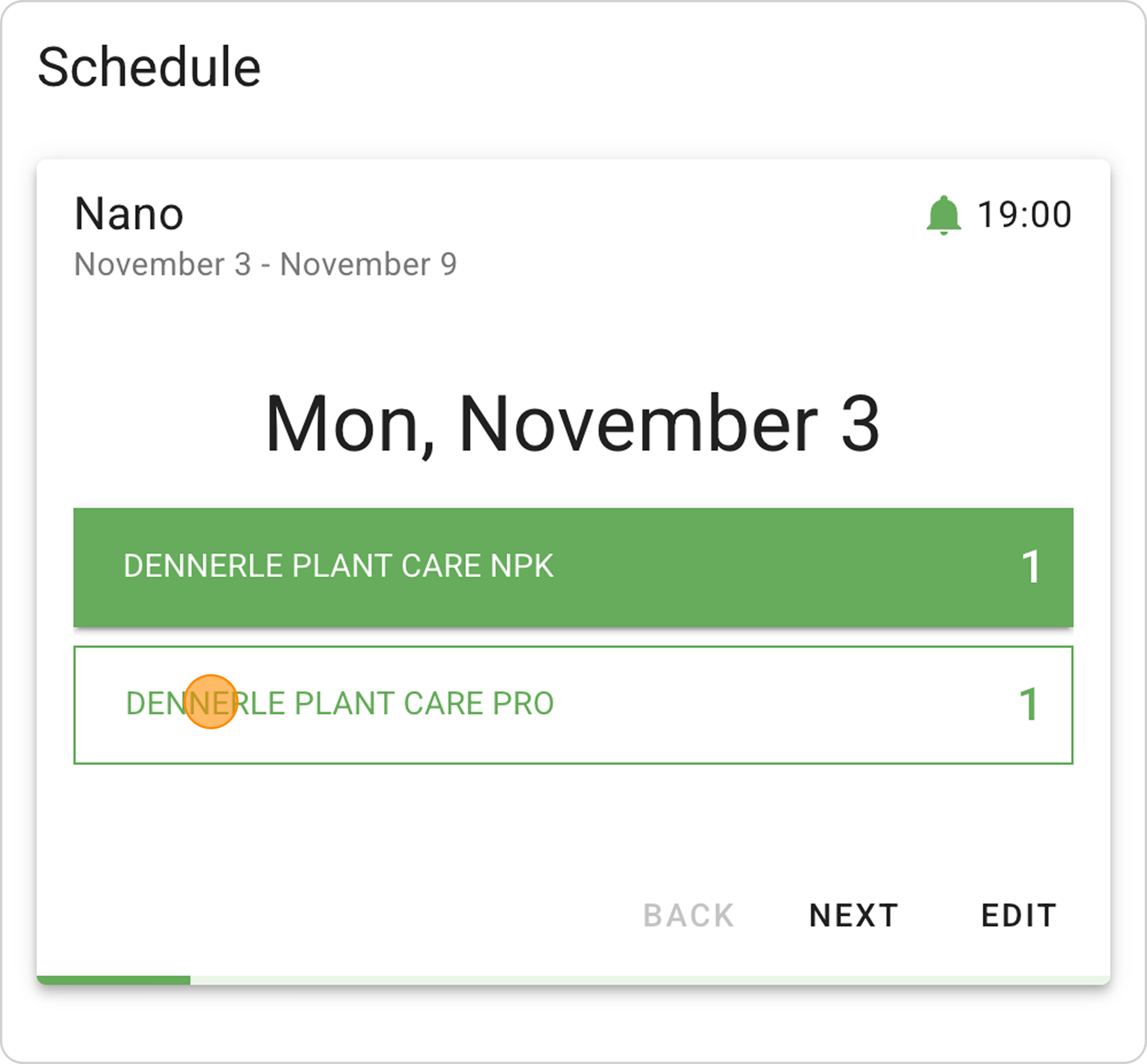This screenshot has width=1147, height=1064.
Task: Click the filled green part of progress bar
Action: click(114, 979)
